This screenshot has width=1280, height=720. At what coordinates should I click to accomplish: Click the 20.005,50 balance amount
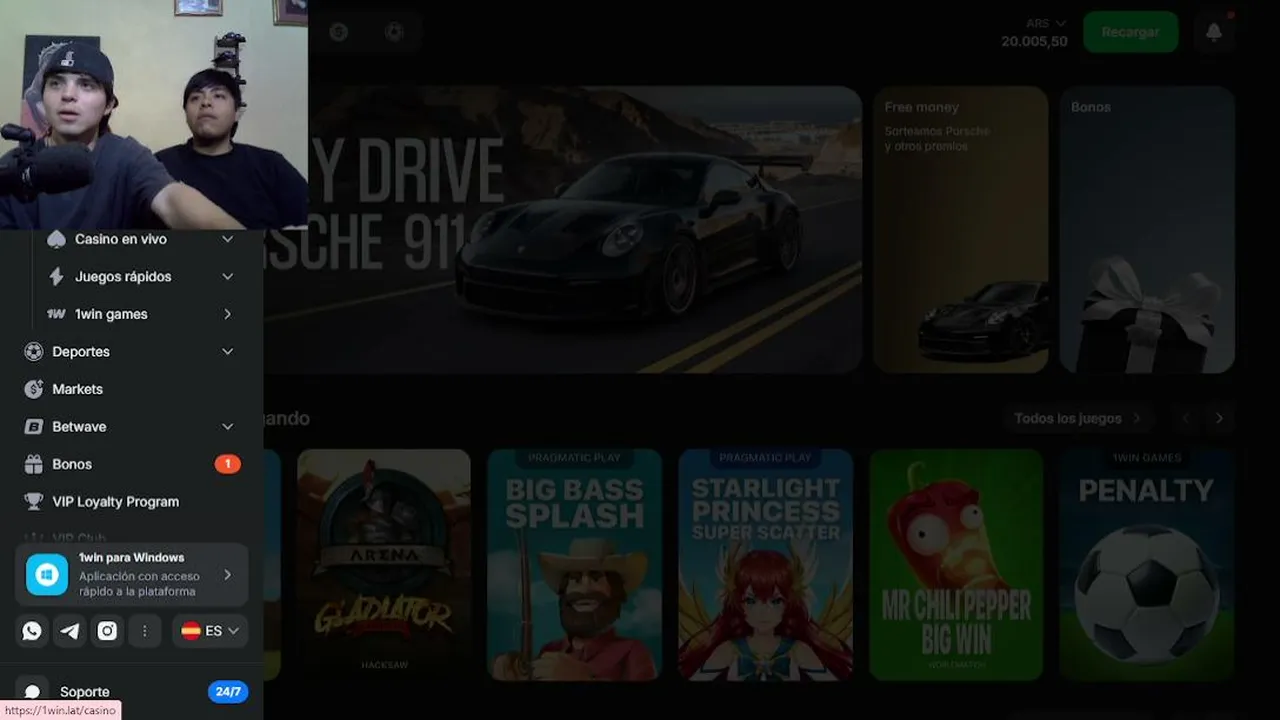[1034, 42]
